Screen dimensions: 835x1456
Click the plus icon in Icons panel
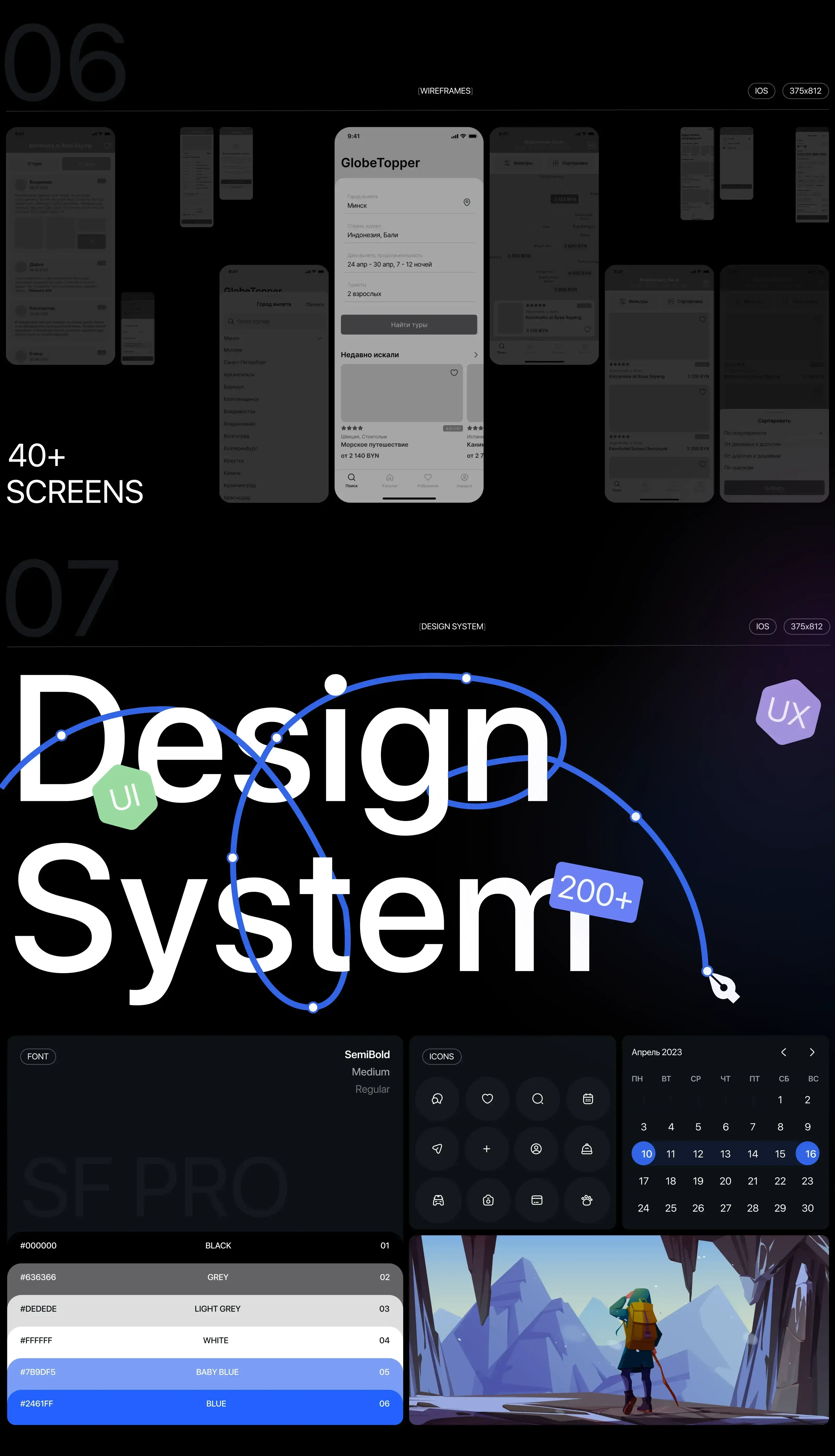[487, 1149]
